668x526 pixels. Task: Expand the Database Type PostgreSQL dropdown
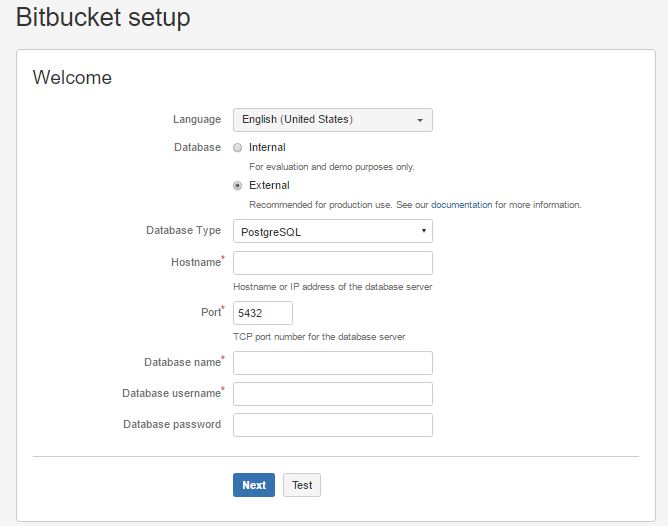pyautogui.click(x=332, y=231)
